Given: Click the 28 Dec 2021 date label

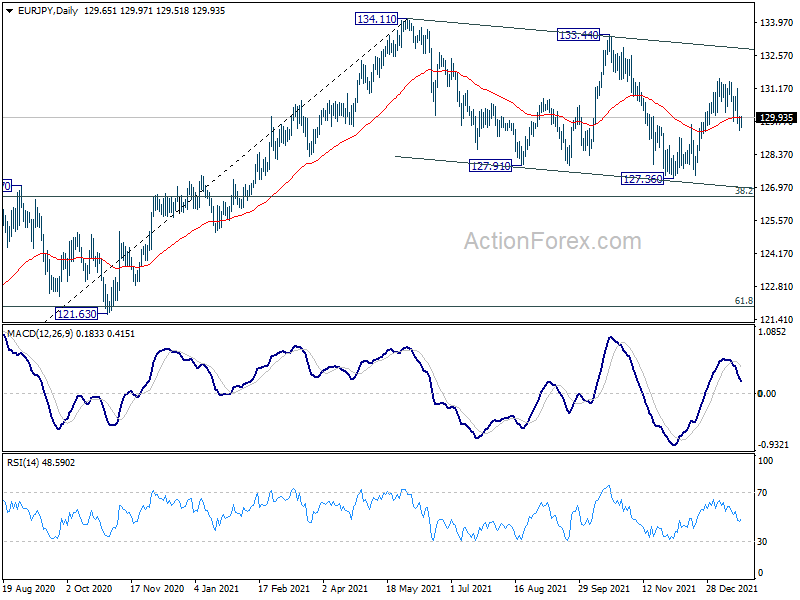Looking at the screenshot, I should [732, 588].
